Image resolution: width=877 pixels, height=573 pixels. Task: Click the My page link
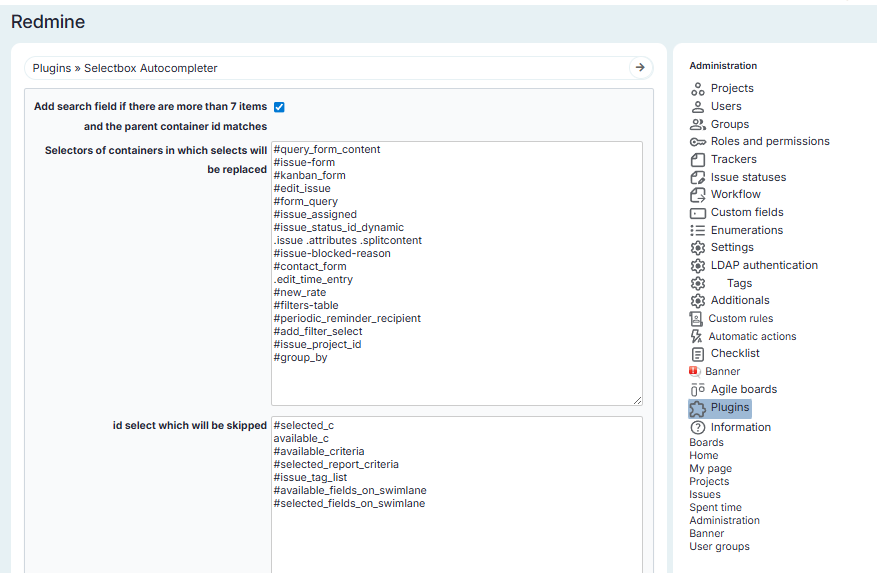pyautogui.click(x=710, y=468)
